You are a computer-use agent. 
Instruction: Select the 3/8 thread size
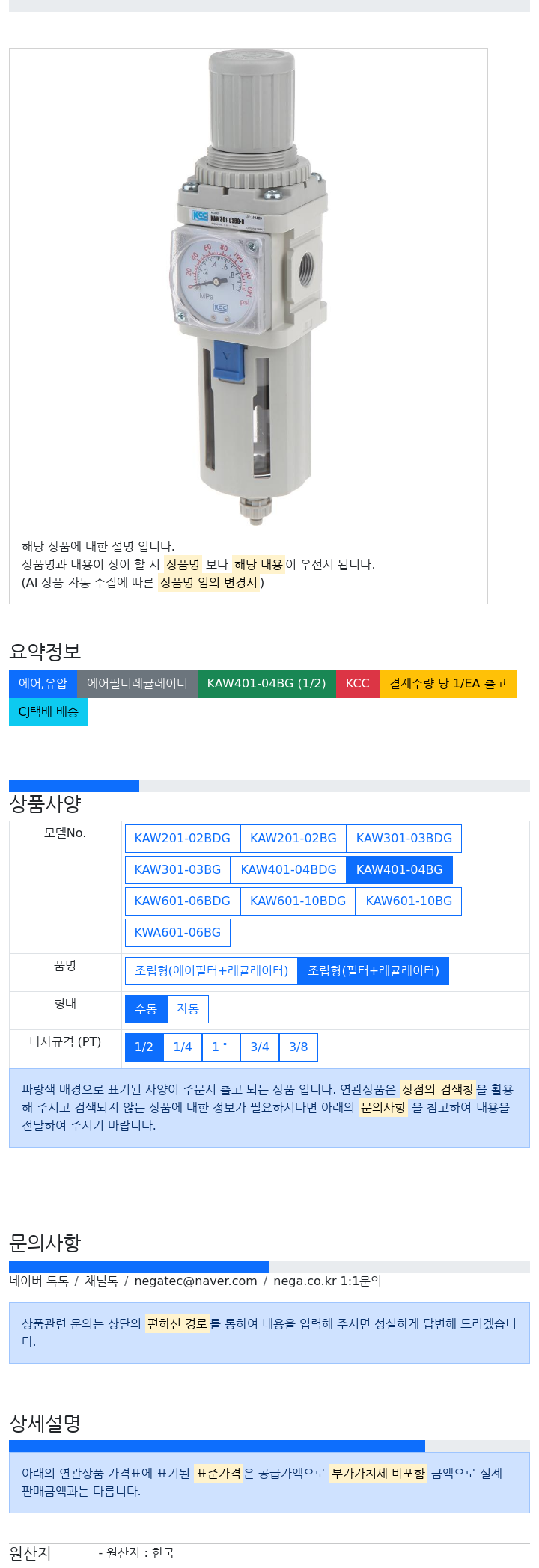point(299,1047)
